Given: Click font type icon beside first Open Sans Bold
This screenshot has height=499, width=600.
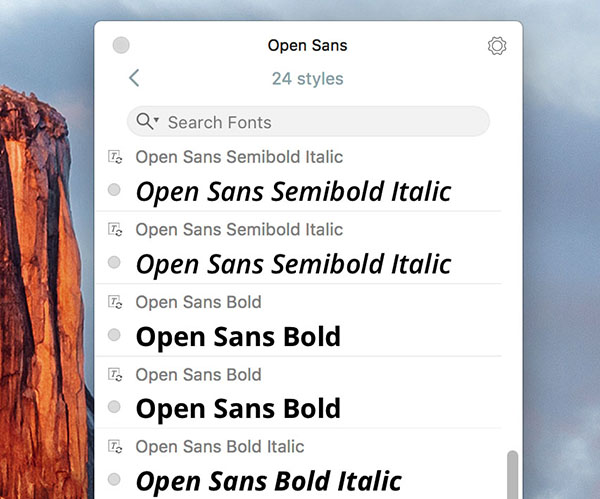Looking at the screenshot, I should (x=115, y=302).
